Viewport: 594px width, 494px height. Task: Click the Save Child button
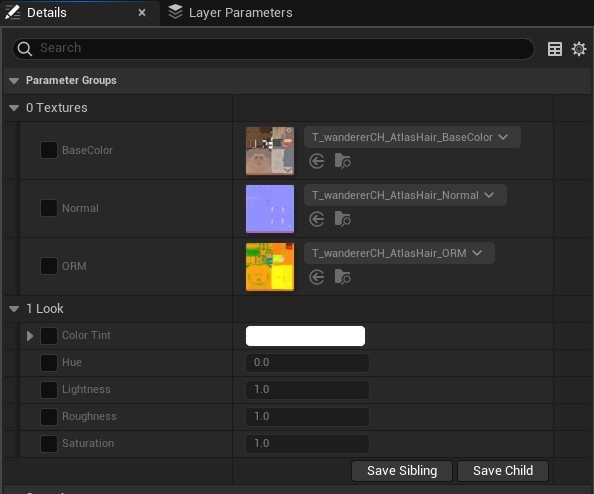coord(503,471)
